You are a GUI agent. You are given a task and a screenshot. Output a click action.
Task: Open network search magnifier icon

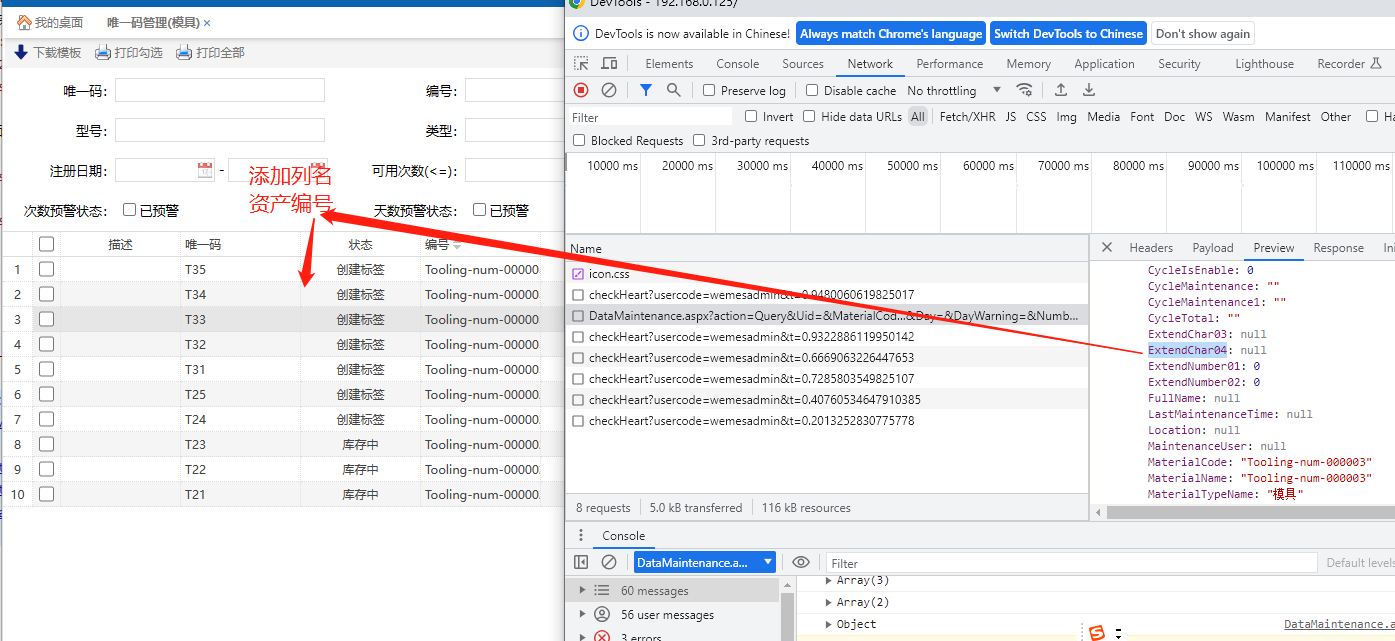[674, 90]
